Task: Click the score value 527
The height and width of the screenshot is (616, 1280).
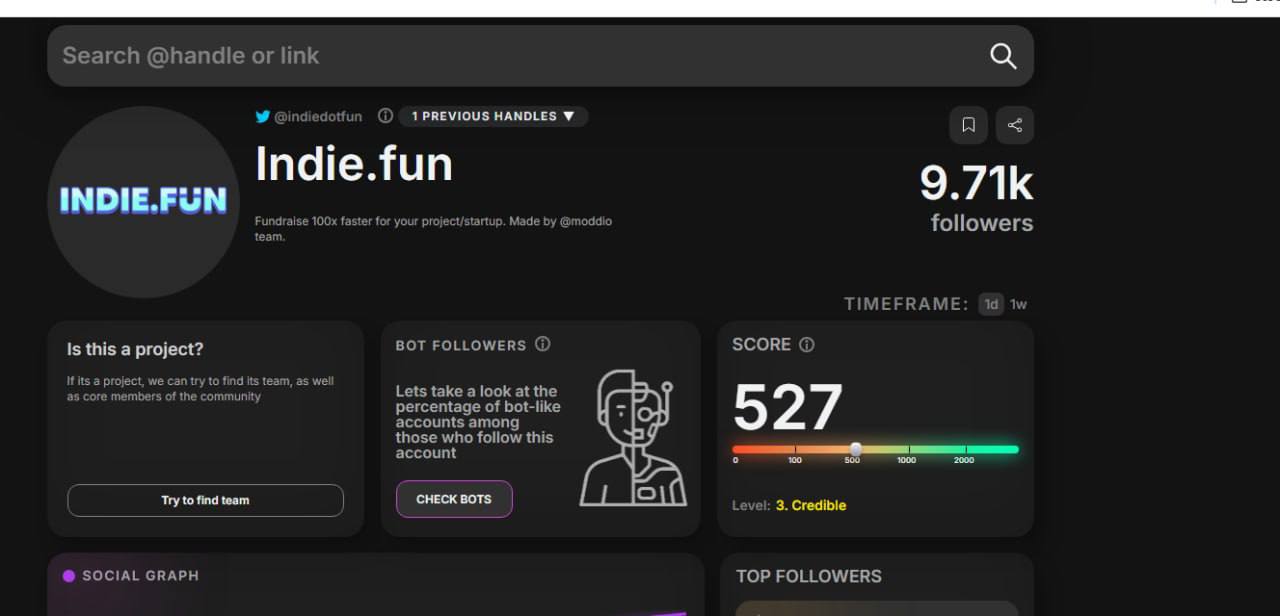Action: point(788,407)
